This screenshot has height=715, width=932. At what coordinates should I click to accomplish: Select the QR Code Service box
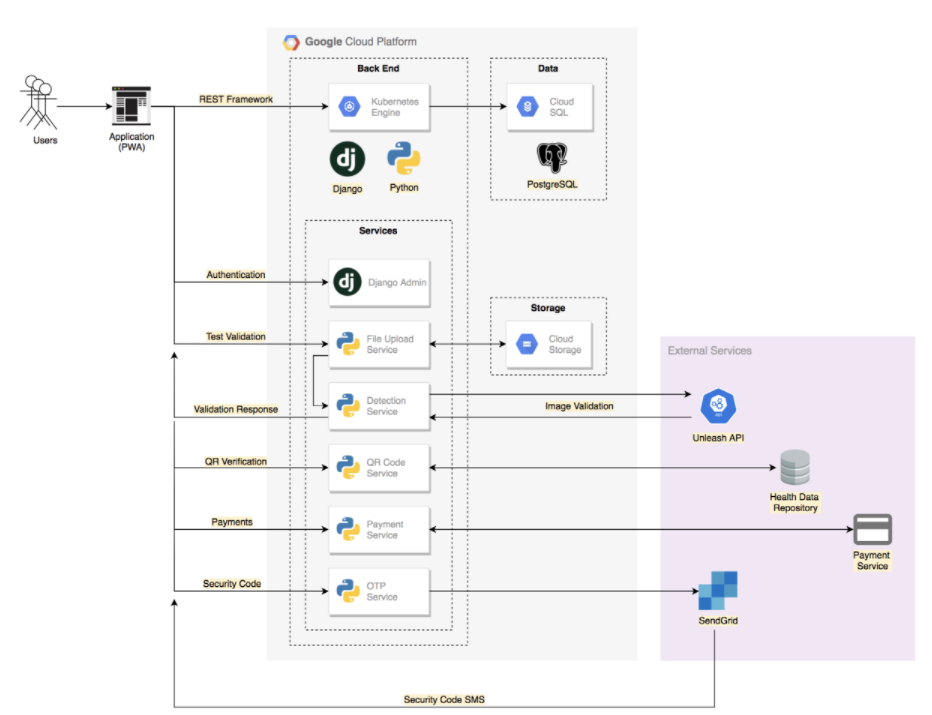click(x=379, y=468)
